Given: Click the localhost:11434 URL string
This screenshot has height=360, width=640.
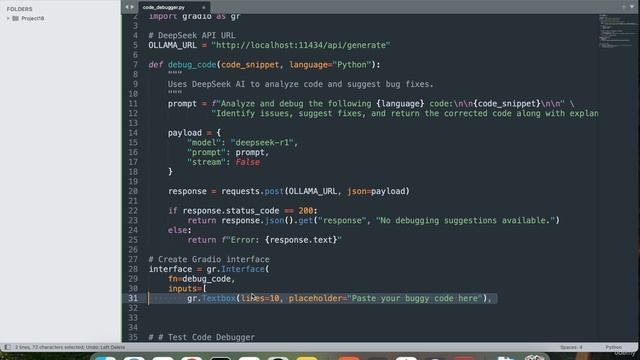Looking at the screenshot, I should pyautogui.click(x=301, y=45).
